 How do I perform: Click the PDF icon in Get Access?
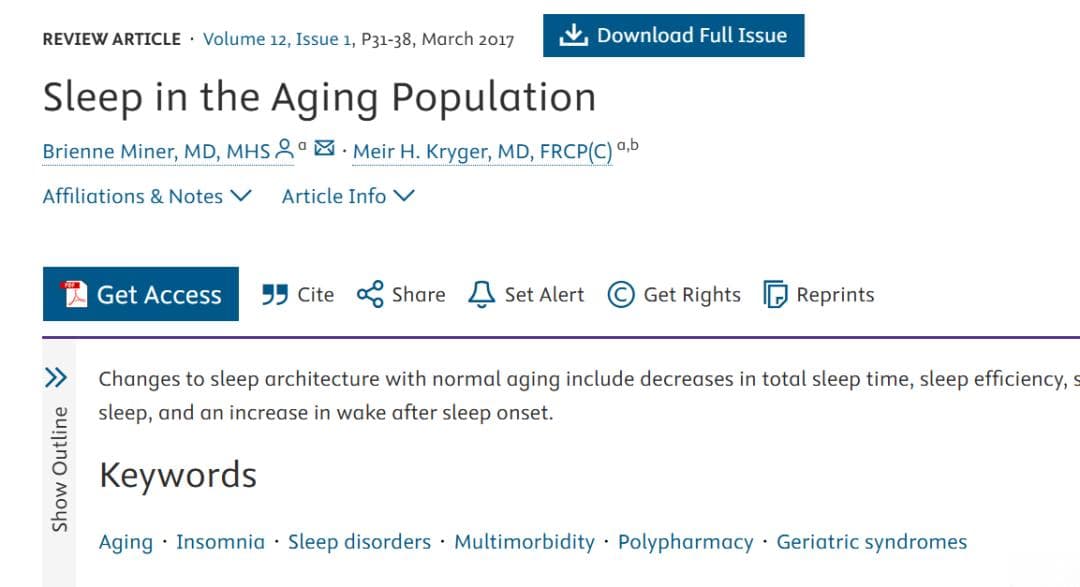(x=73, y=294)
